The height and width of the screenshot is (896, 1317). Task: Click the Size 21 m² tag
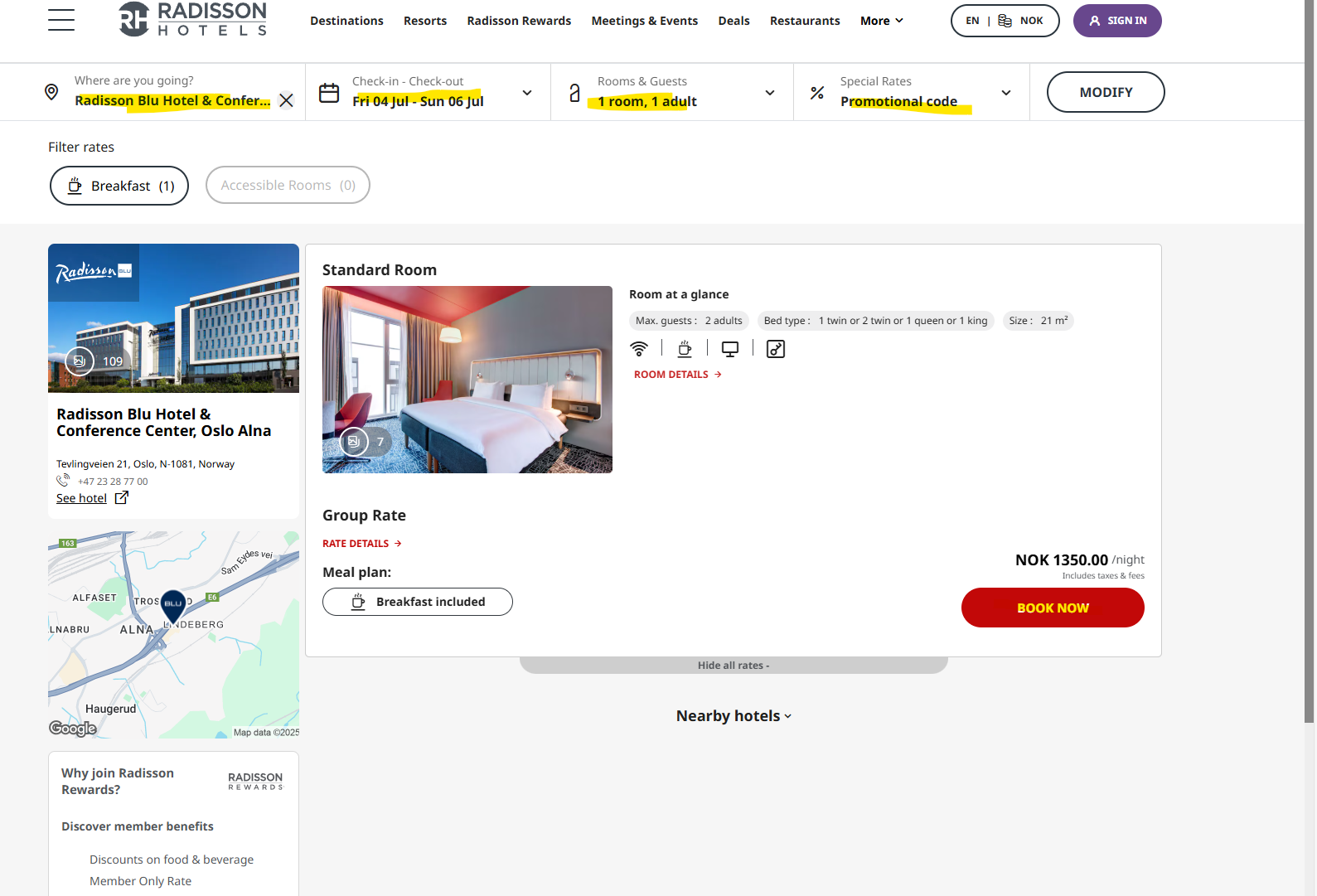click(x=1039, y=321)
